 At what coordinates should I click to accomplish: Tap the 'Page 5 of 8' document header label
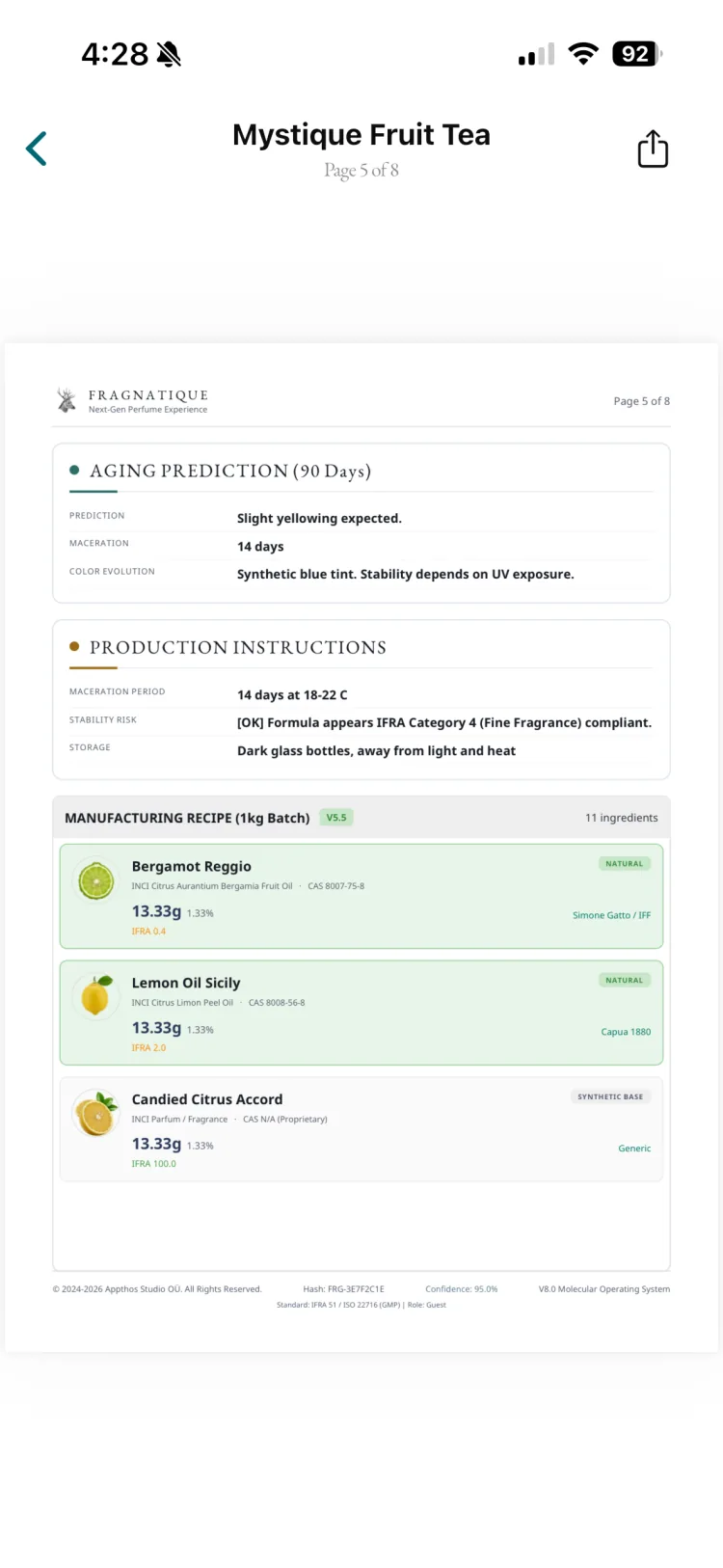coord(642,401)
